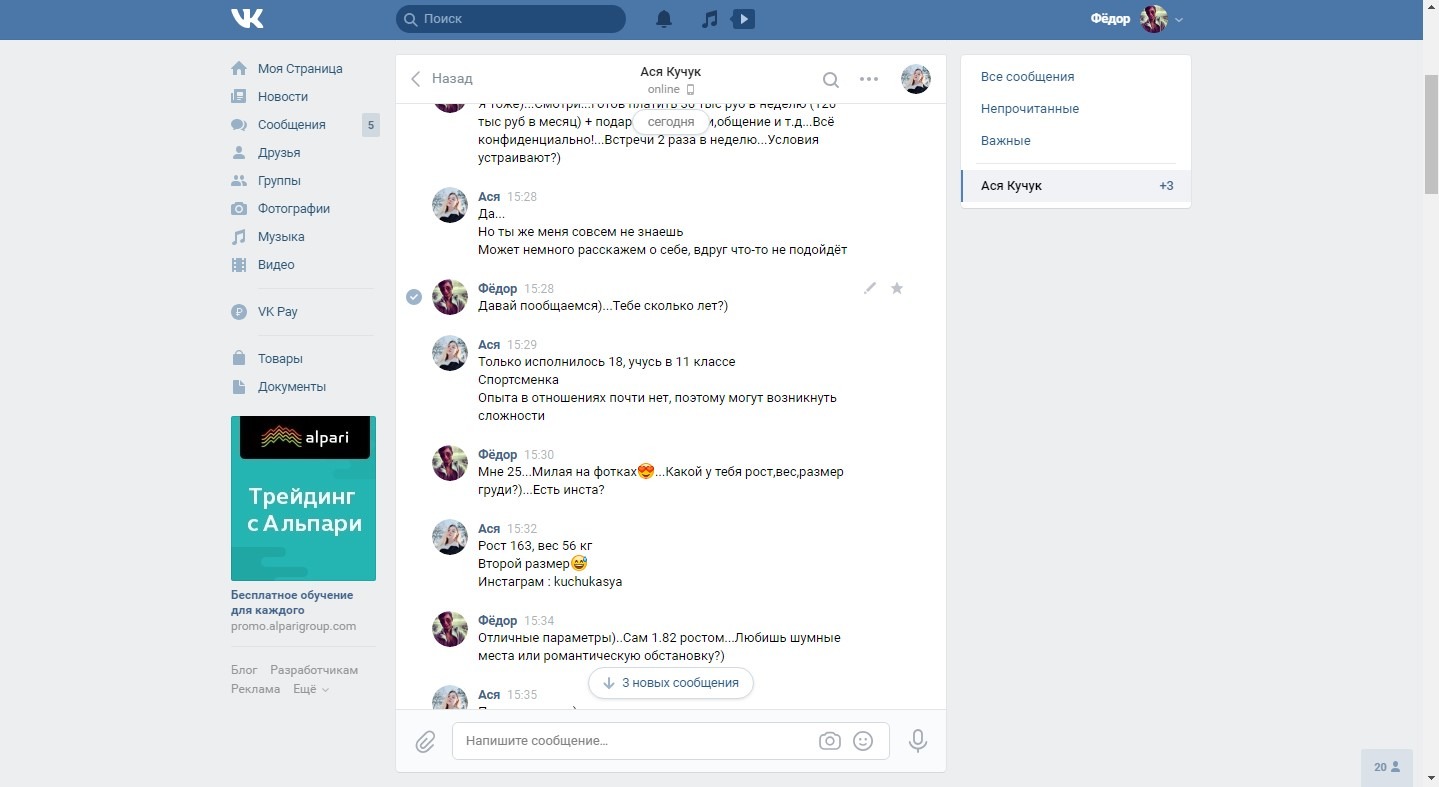This screenshot has height=787, width=1439.
Task: Click the page vertical scrollbar
Action: pyautogui.click(x=1431, y=133)
